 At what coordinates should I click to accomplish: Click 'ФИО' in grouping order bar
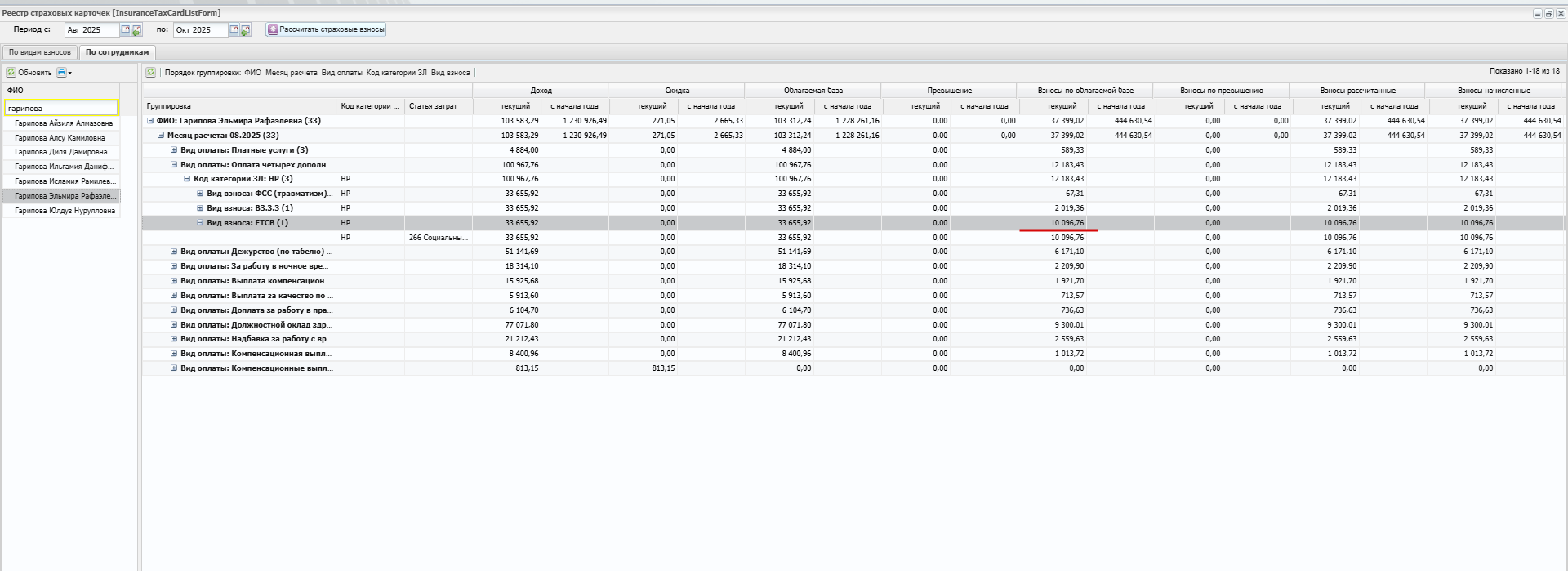[252, 73]
